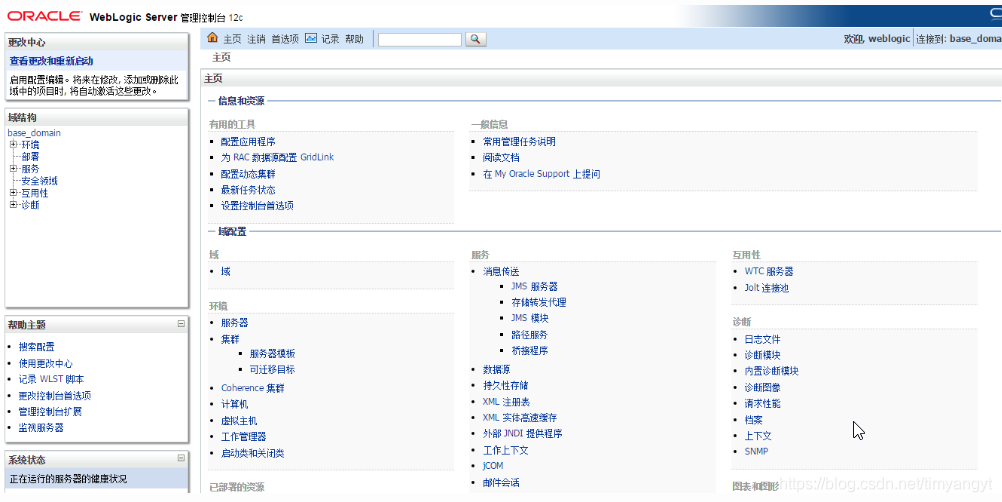Collapse the 帮助主题 panel via minimize icon
1002x502 pixels.
(x=181, y=324)
